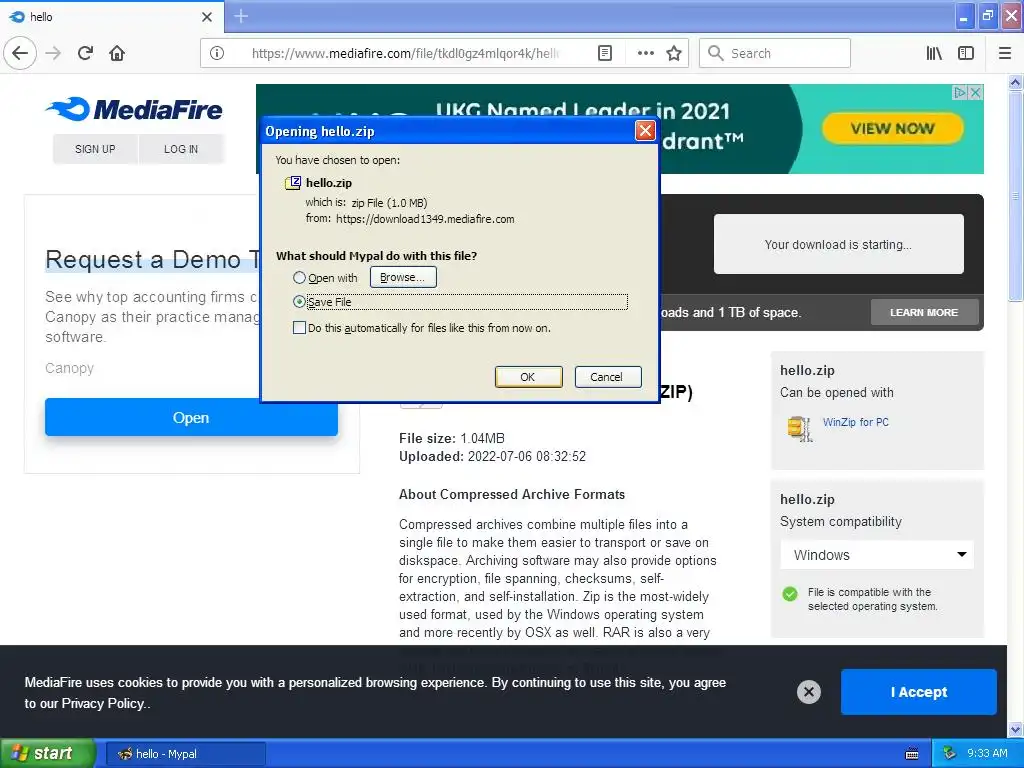Click the Canopy advertiser text
1024x768 pixels.
[69, 368]
